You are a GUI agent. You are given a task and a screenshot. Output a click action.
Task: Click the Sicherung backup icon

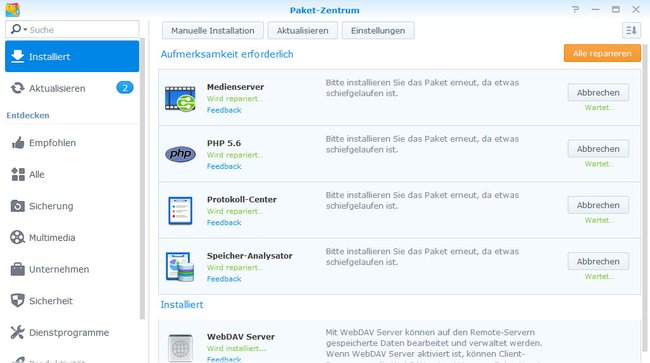17,206
